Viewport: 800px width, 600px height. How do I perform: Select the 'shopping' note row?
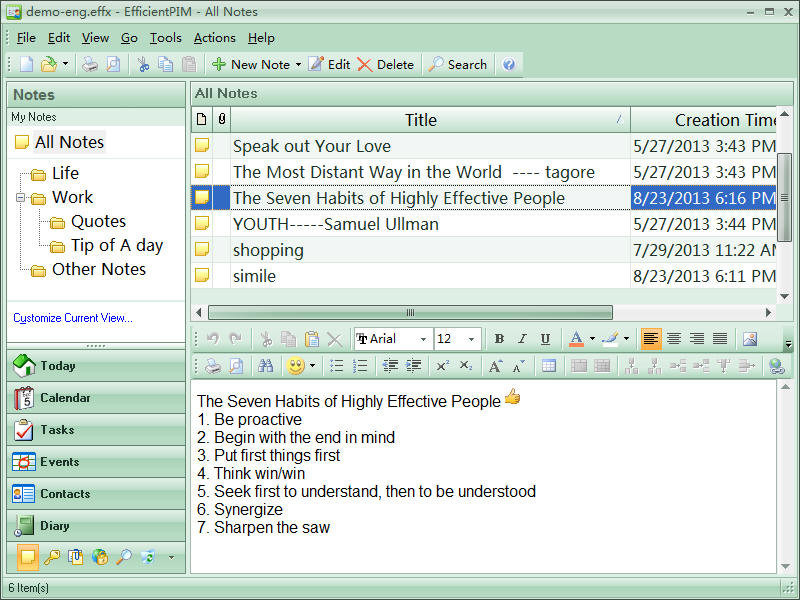(484, 250)
